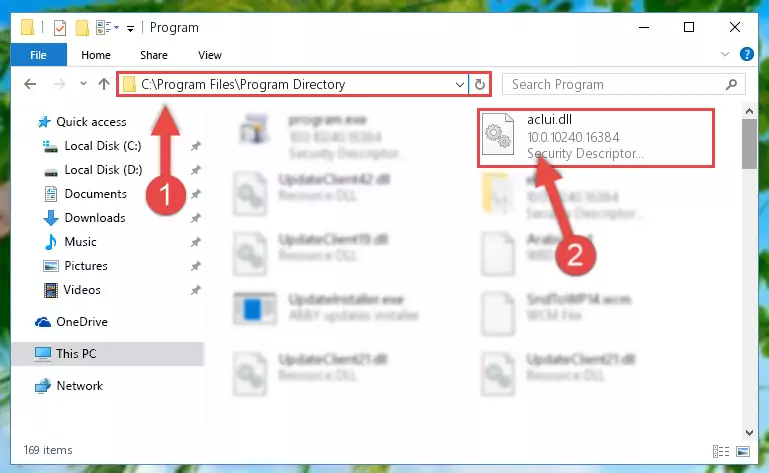The image size is (769, 473).
Task: Go up one folder level
Action: tap(103, 84)
